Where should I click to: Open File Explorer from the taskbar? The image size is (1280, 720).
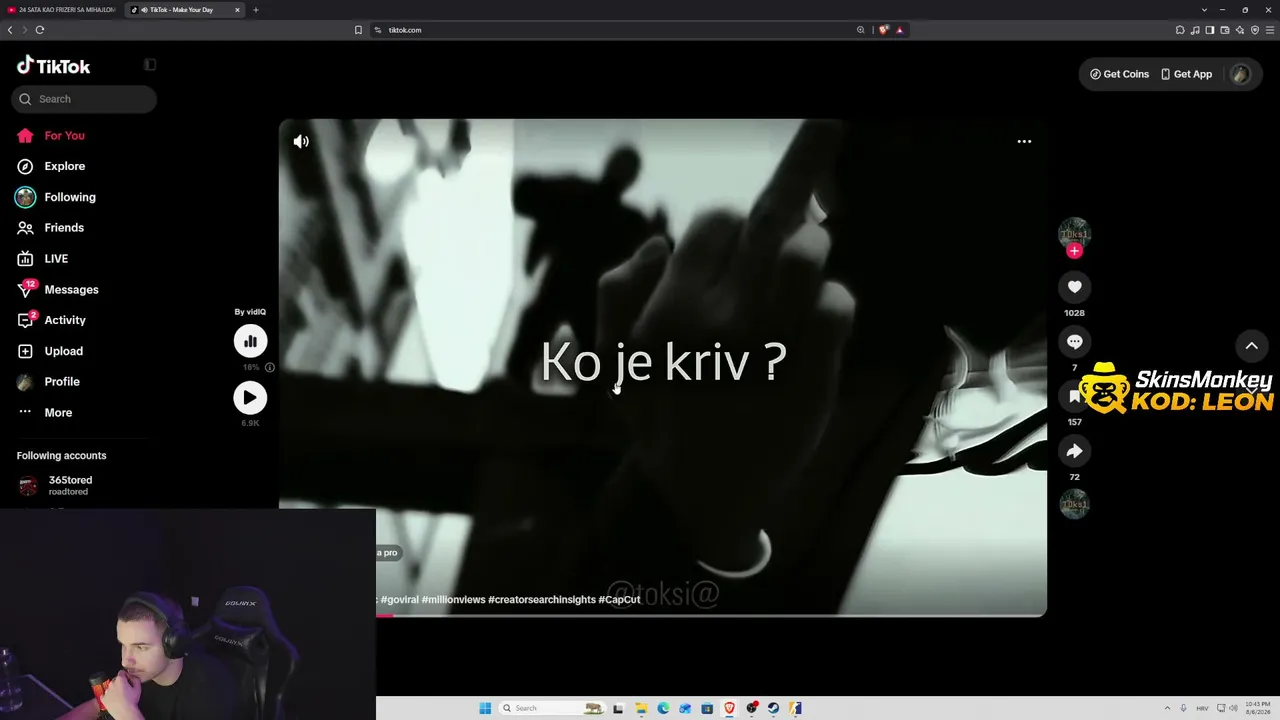pos(641,708)
